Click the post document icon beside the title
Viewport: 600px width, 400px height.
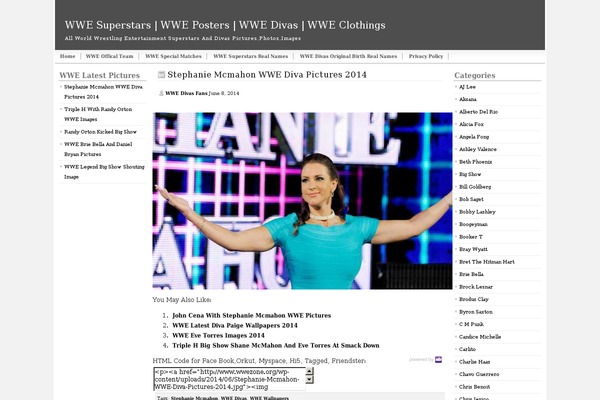click(161, 75)
